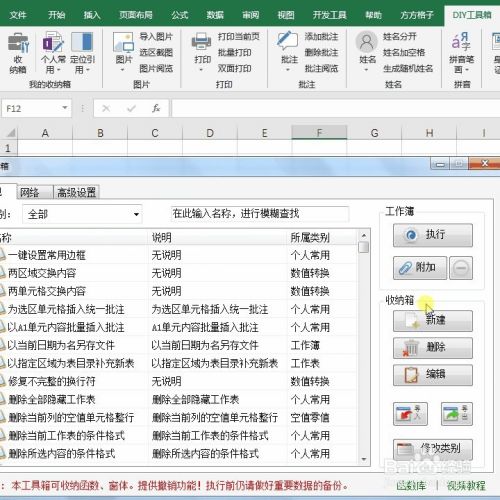Click the 批注 comment icon

tap(289, 53)
